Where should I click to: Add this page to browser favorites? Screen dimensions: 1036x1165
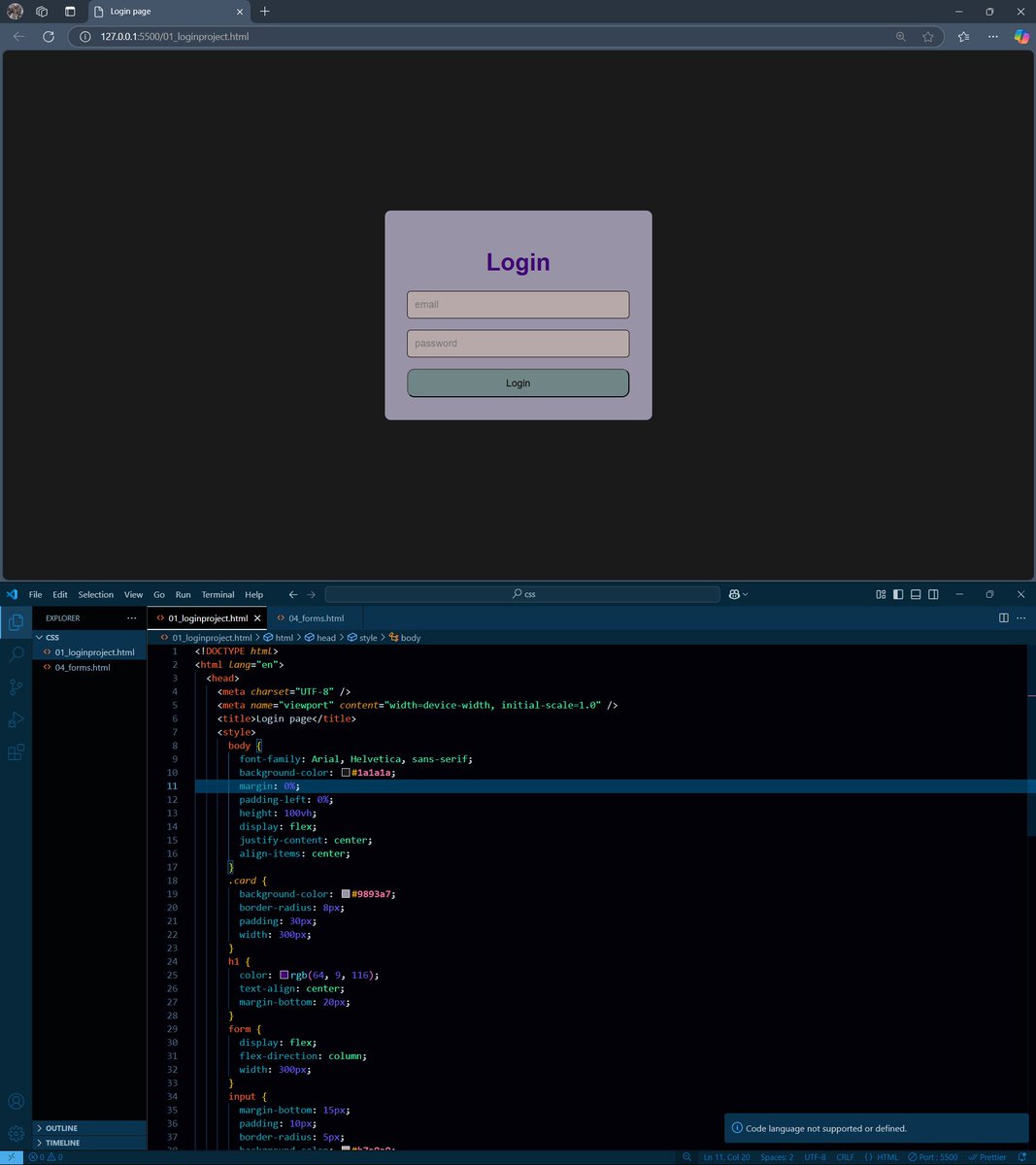(928, 36)
